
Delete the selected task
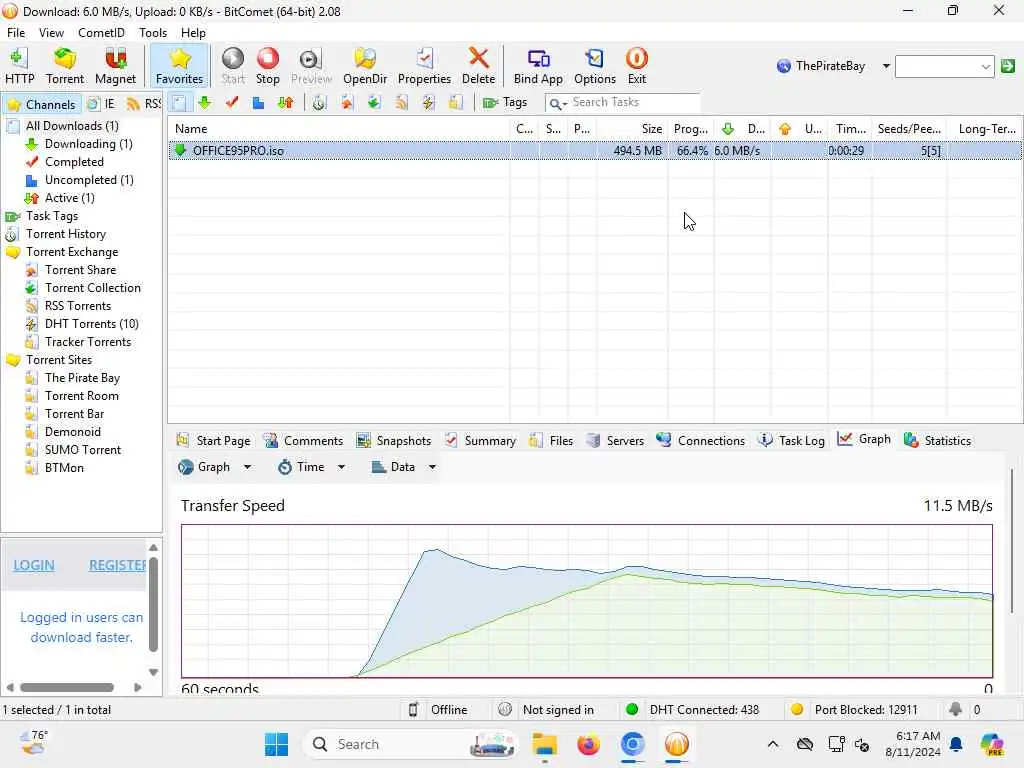pos(479,66)
